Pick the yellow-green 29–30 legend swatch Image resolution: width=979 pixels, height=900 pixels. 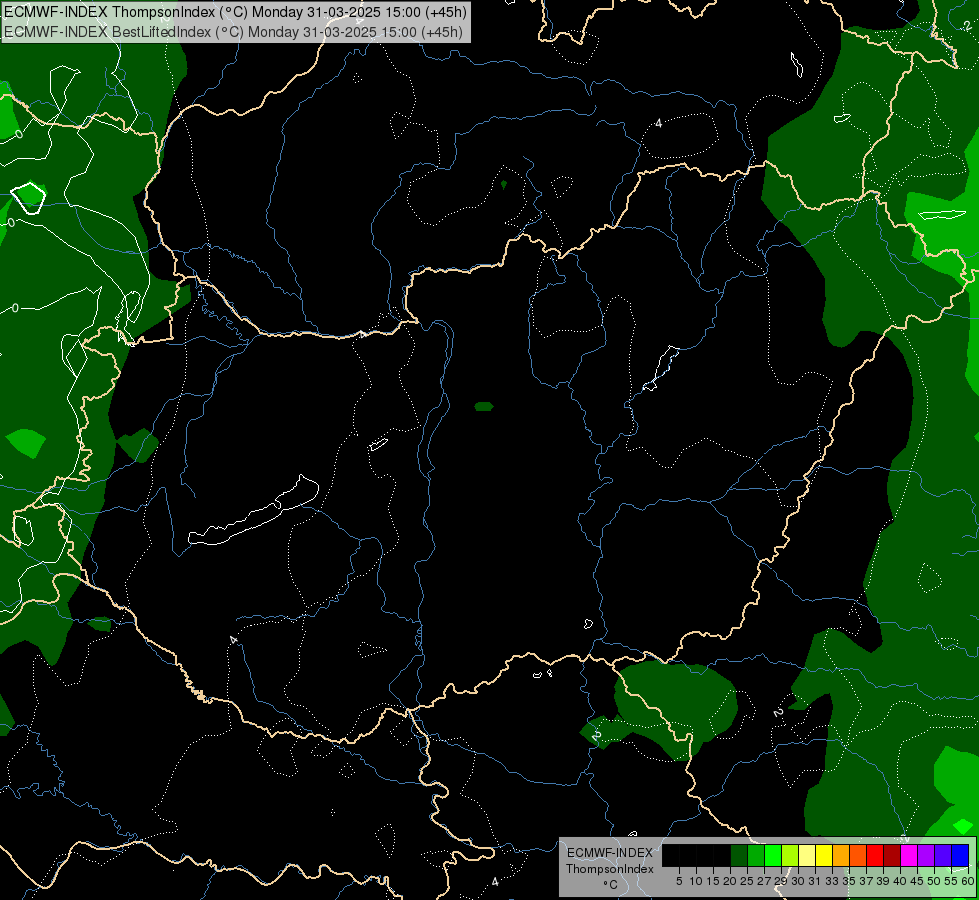(790, 855)
